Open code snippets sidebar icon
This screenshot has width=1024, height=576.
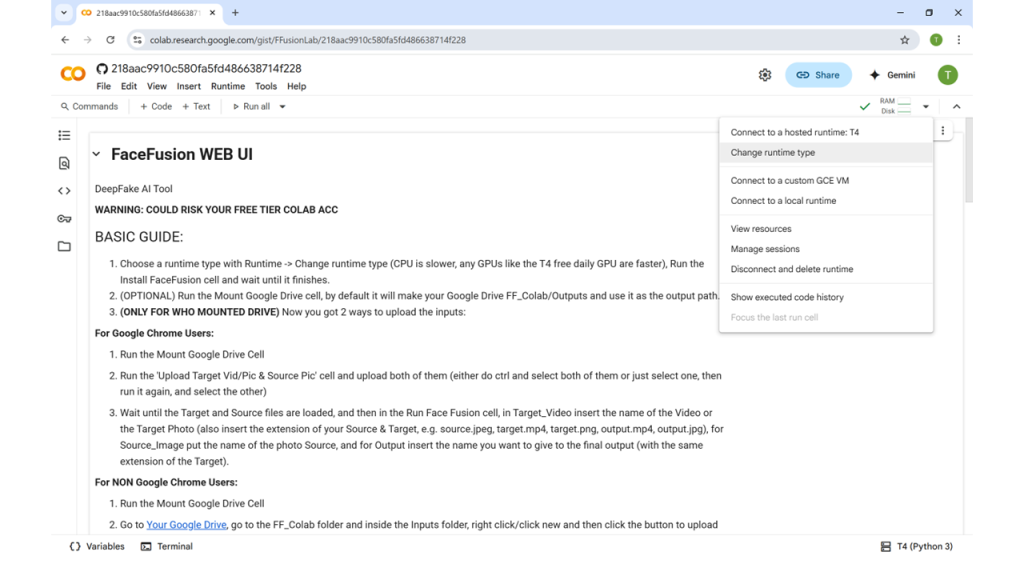click(x=64, y=191)
